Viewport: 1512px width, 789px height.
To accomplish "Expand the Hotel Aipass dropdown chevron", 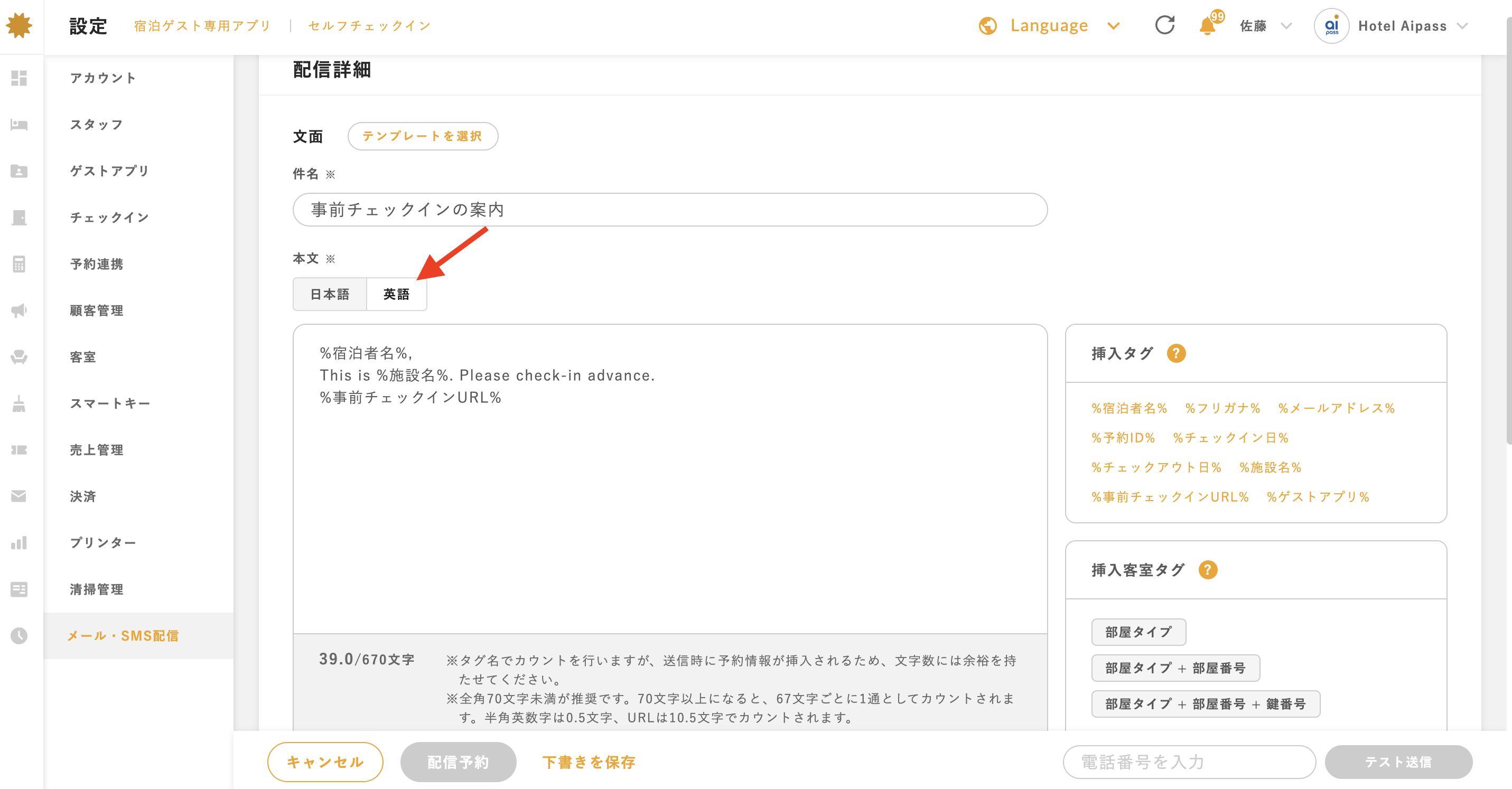I will 1462,26.
